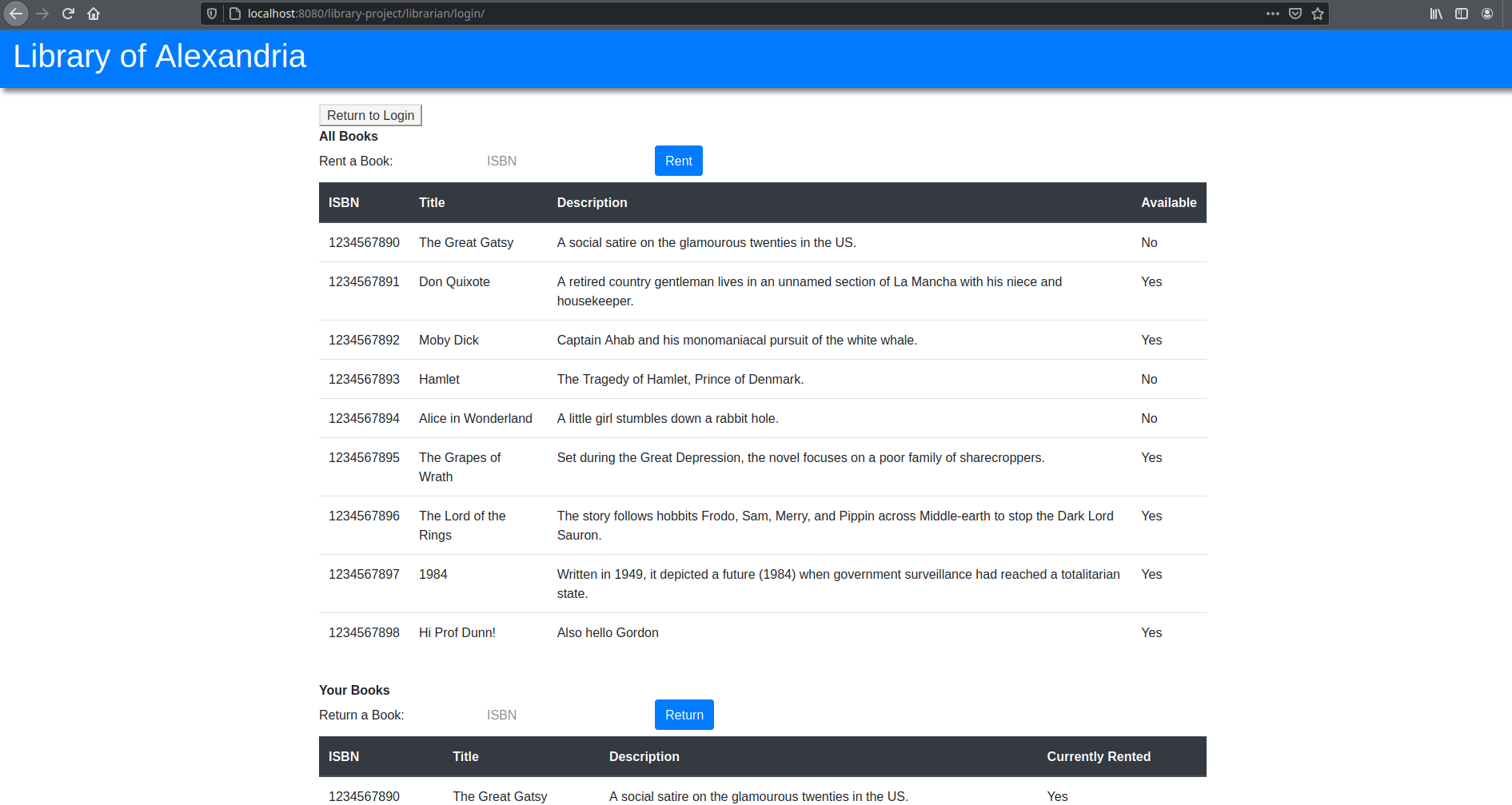Click the browser forward arrow
Screen dimensions: 1512x805
pyautogui.click(x=42, y=14)
